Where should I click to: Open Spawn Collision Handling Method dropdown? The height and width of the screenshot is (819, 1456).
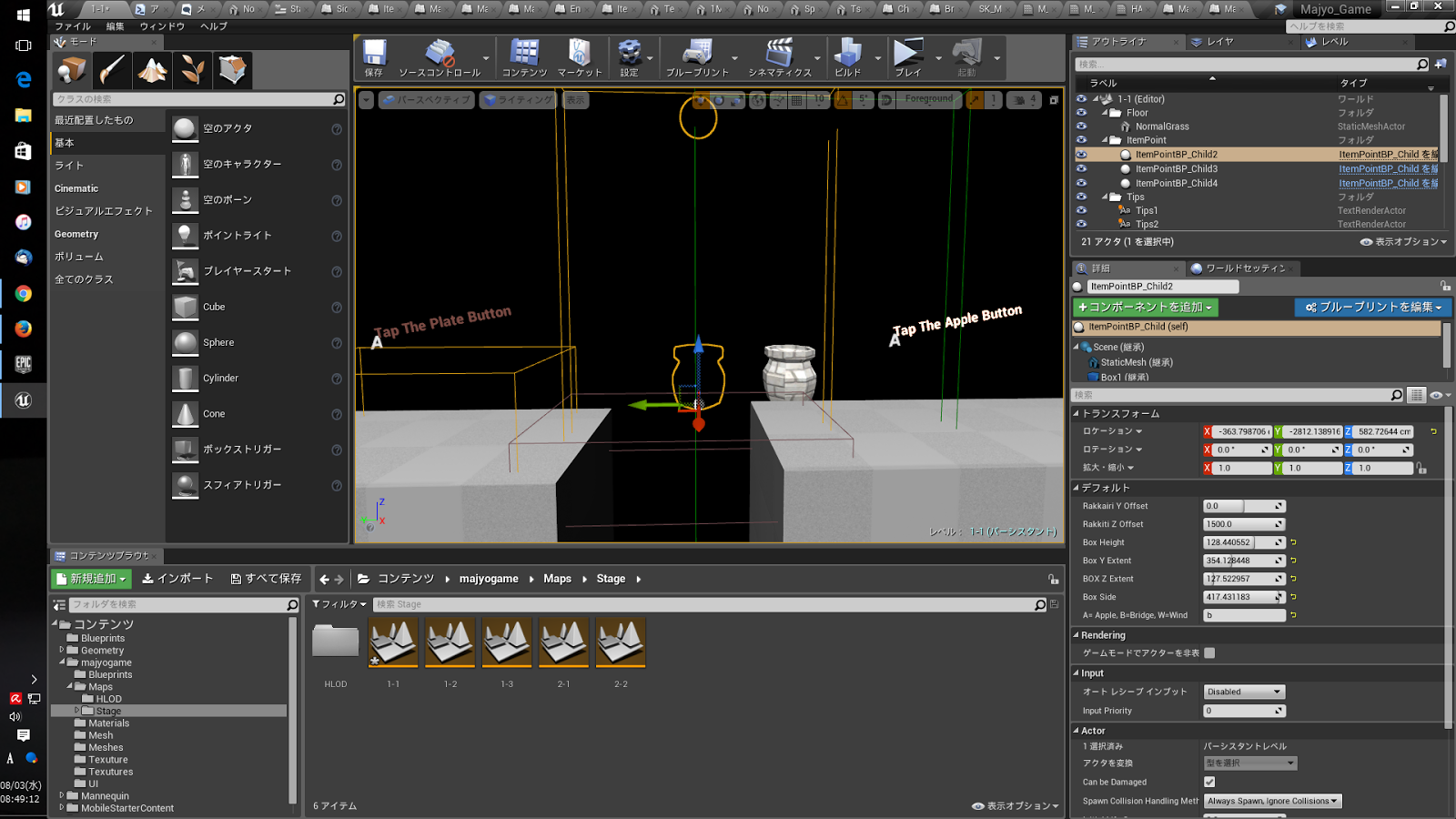point(1272,801)
